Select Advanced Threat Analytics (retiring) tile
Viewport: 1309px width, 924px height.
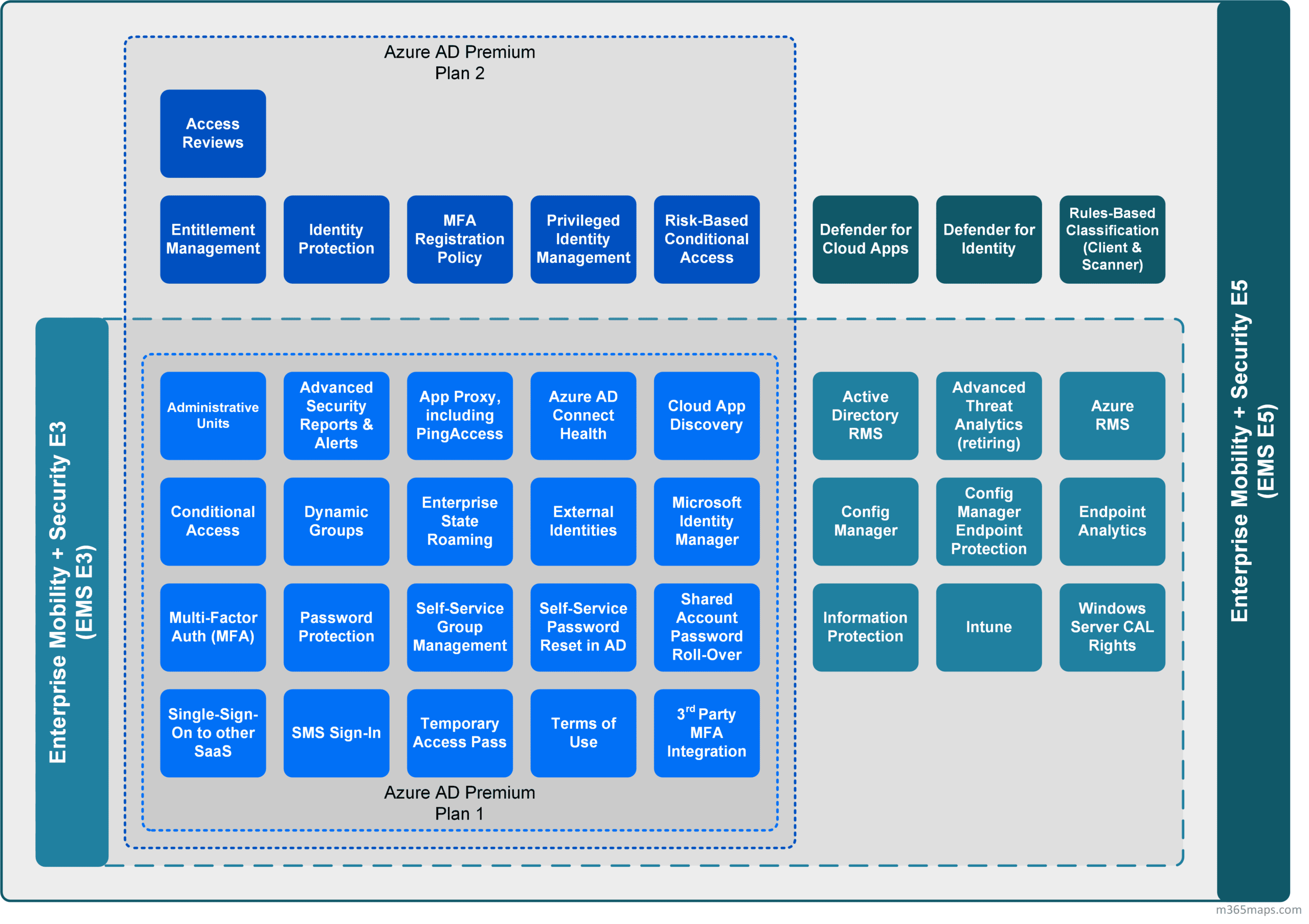988,416
